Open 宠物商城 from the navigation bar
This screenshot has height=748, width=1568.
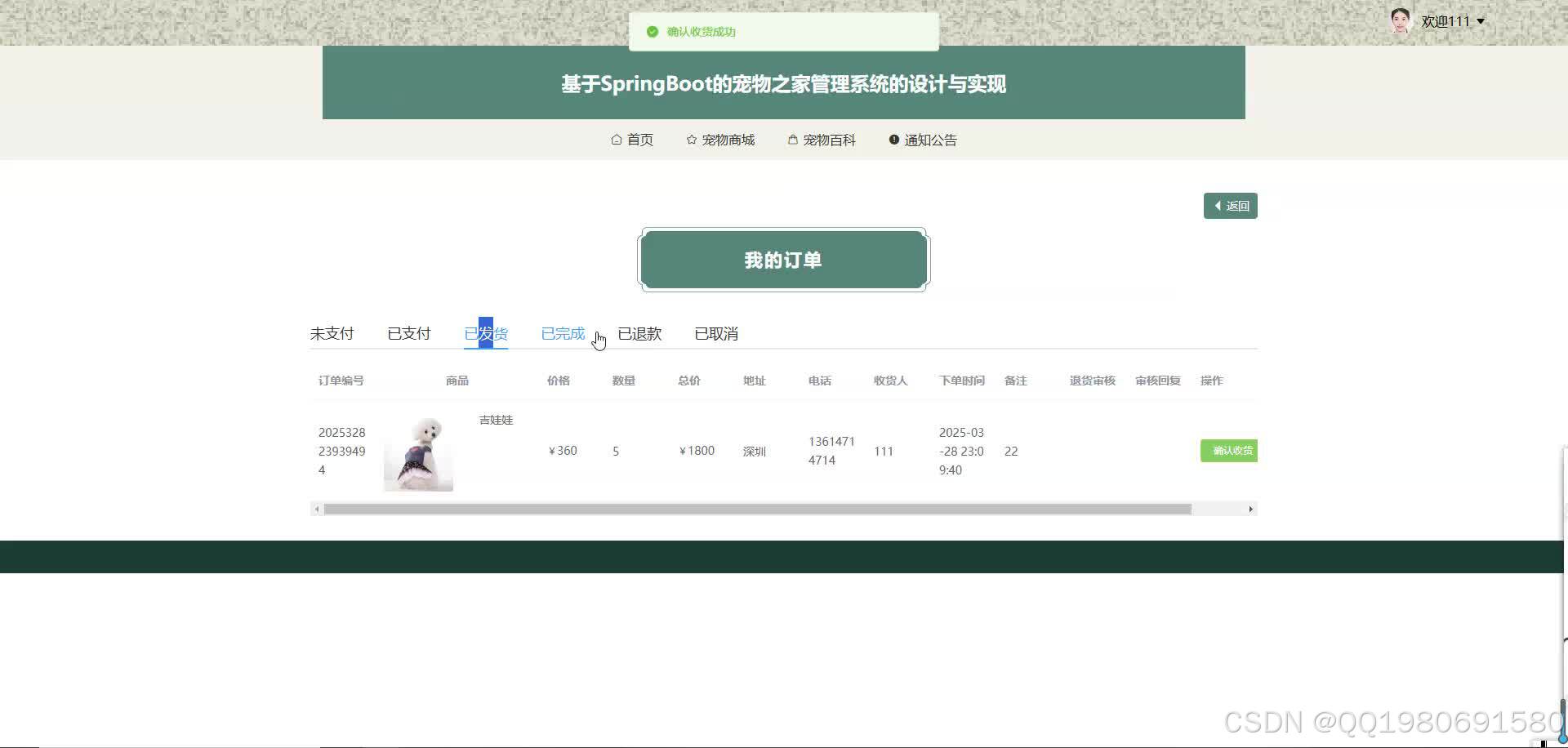coord(728,140)
